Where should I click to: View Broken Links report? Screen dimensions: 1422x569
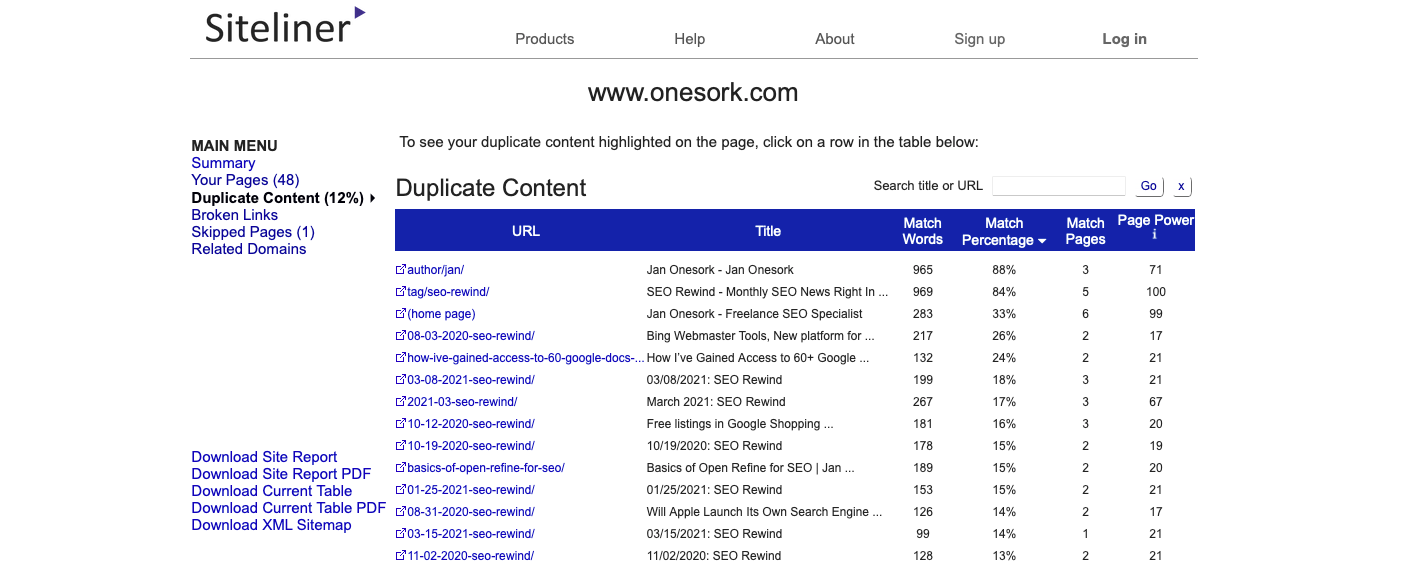[235, 215]
